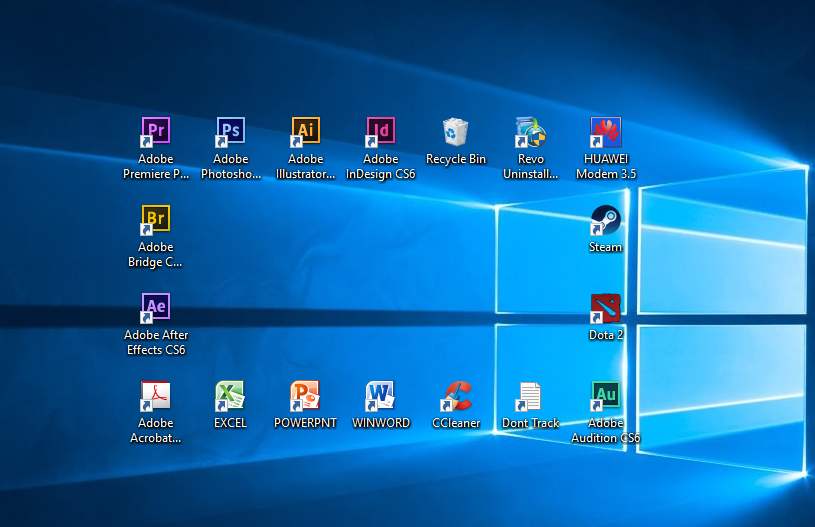Viewport: 815px width, 527px height.
Task: Click the EXCEL shortcut icon
Action: [x=230, y=395]
